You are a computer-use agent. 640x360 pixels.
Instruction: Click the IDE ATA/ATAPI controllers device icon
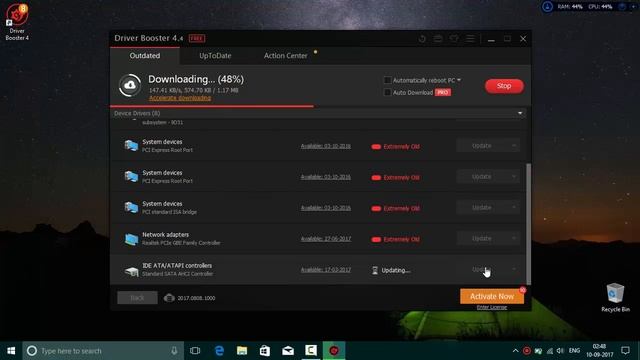pyautogui.click(x=131, y=270)
